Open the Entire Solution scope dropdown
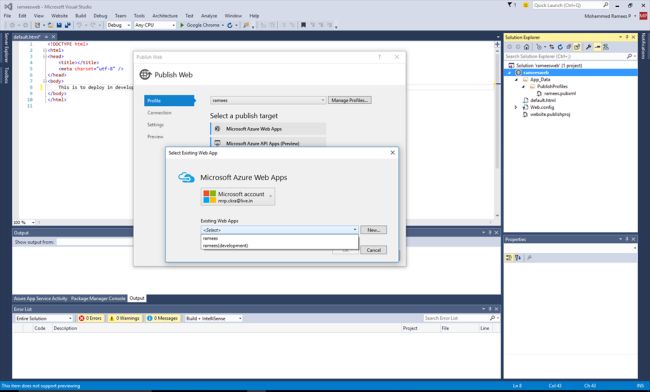 (x=44, y=318)
